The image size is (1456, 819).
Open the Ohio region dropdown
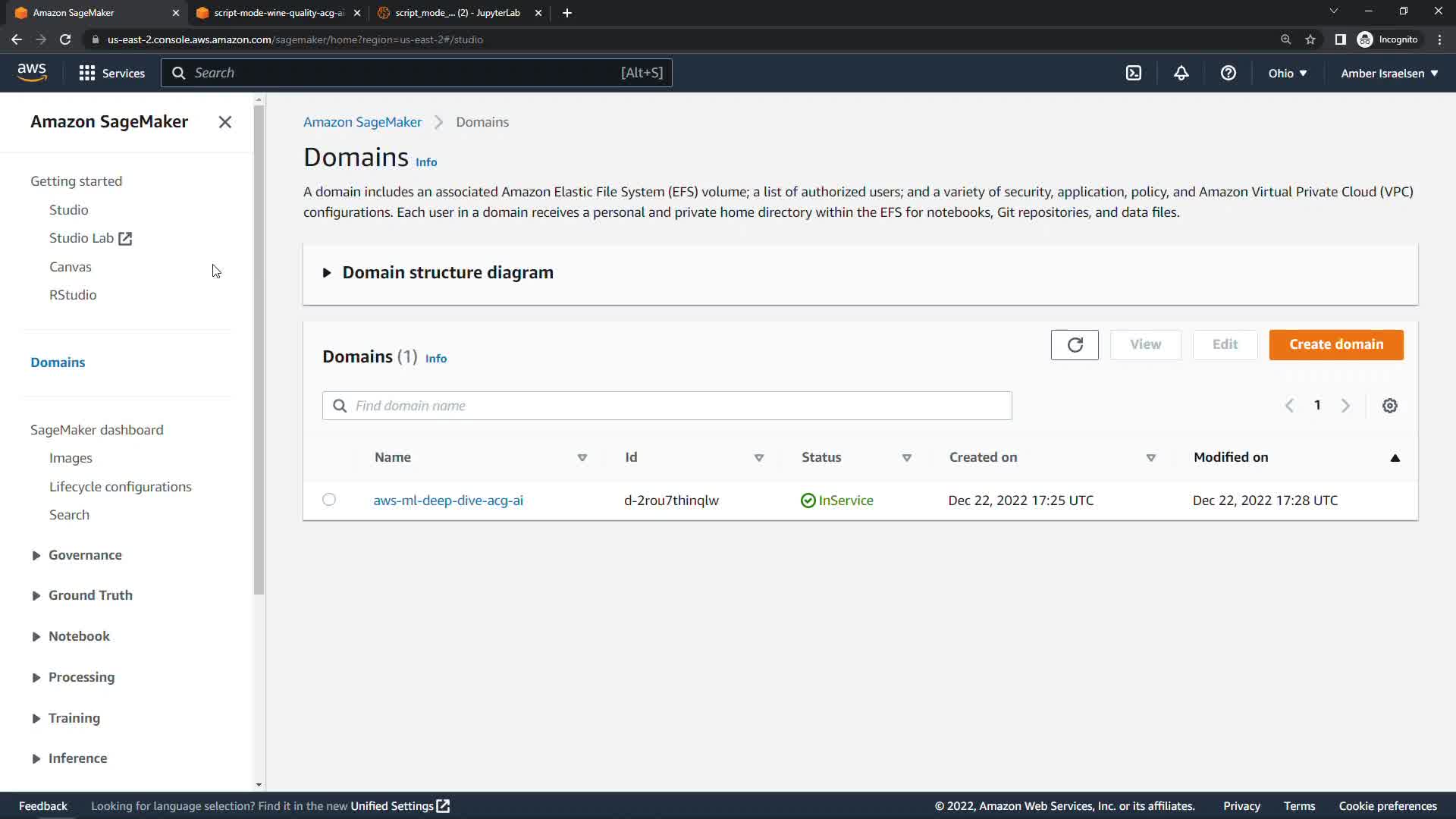coord(1287,74)
